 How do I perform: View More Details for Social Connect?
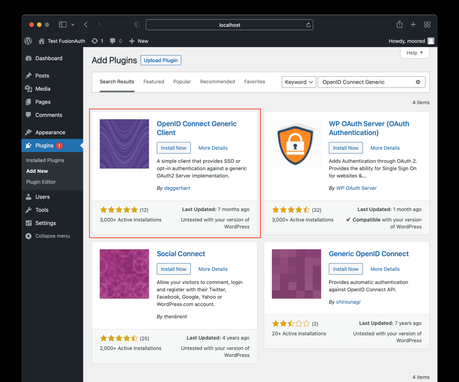pos(213,269)
